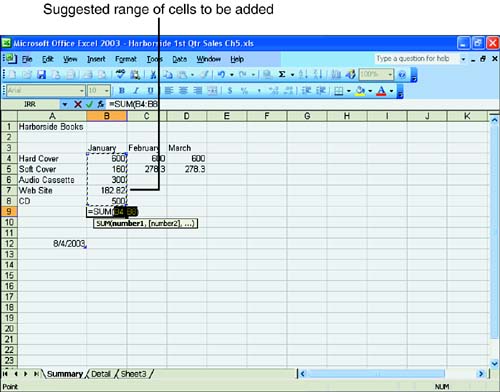Click the Font Color red A swatch
Viewport: 500px width, 392px height.
pos(381,91)
